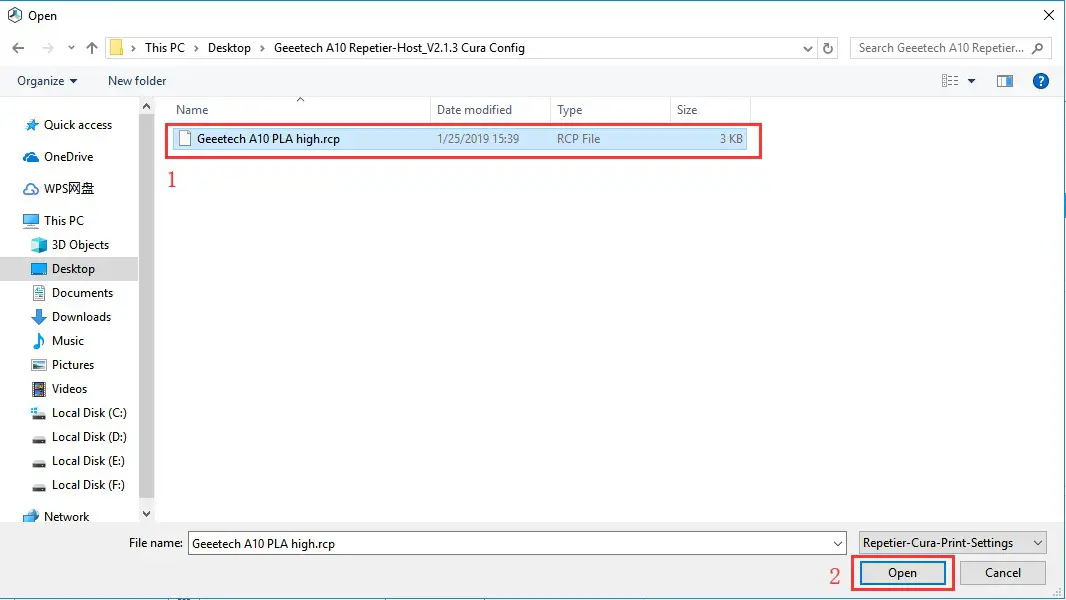
Task: Expand the address bar history dropdown
Action: pyautogui.click(x=807, y=48)
